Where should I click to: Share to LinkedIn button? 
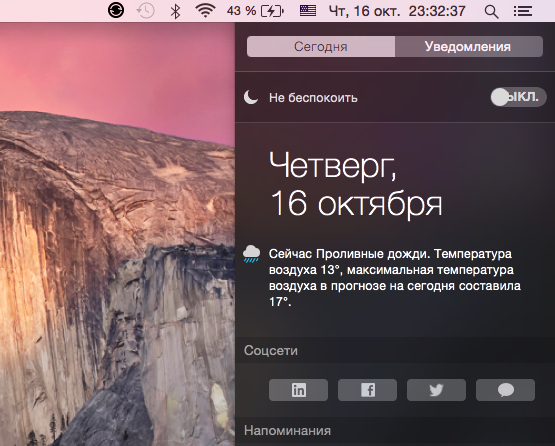298,390
